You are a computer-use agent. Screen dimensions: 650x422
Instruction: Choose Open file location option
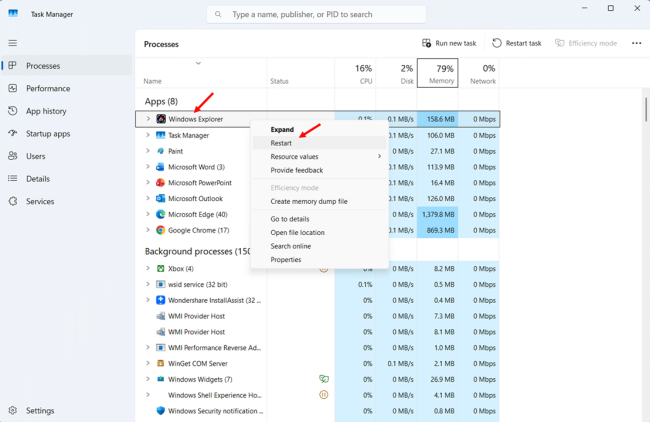click(x=319, y=233)
